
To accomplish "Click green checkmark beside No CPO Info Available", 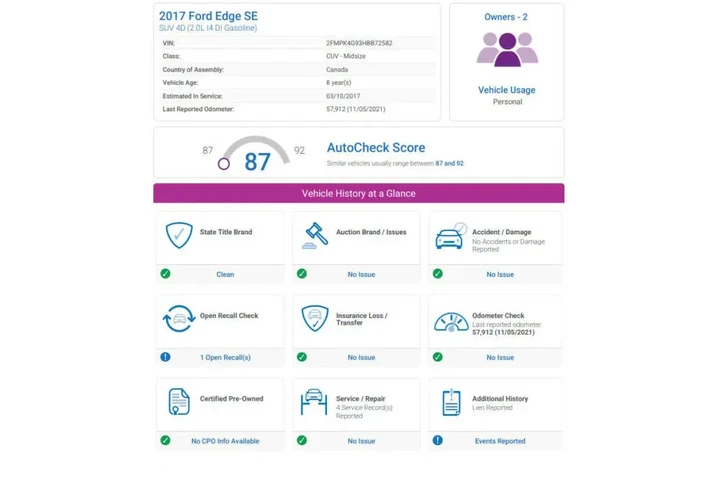I will point(165,440).
